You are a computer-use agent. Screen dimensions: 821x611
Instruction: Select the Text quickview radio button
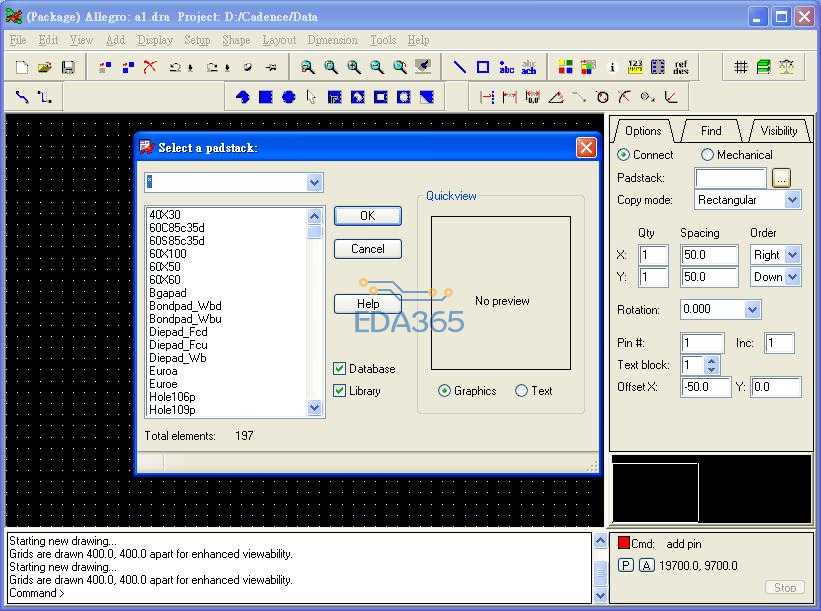click(x=521, y=391)
